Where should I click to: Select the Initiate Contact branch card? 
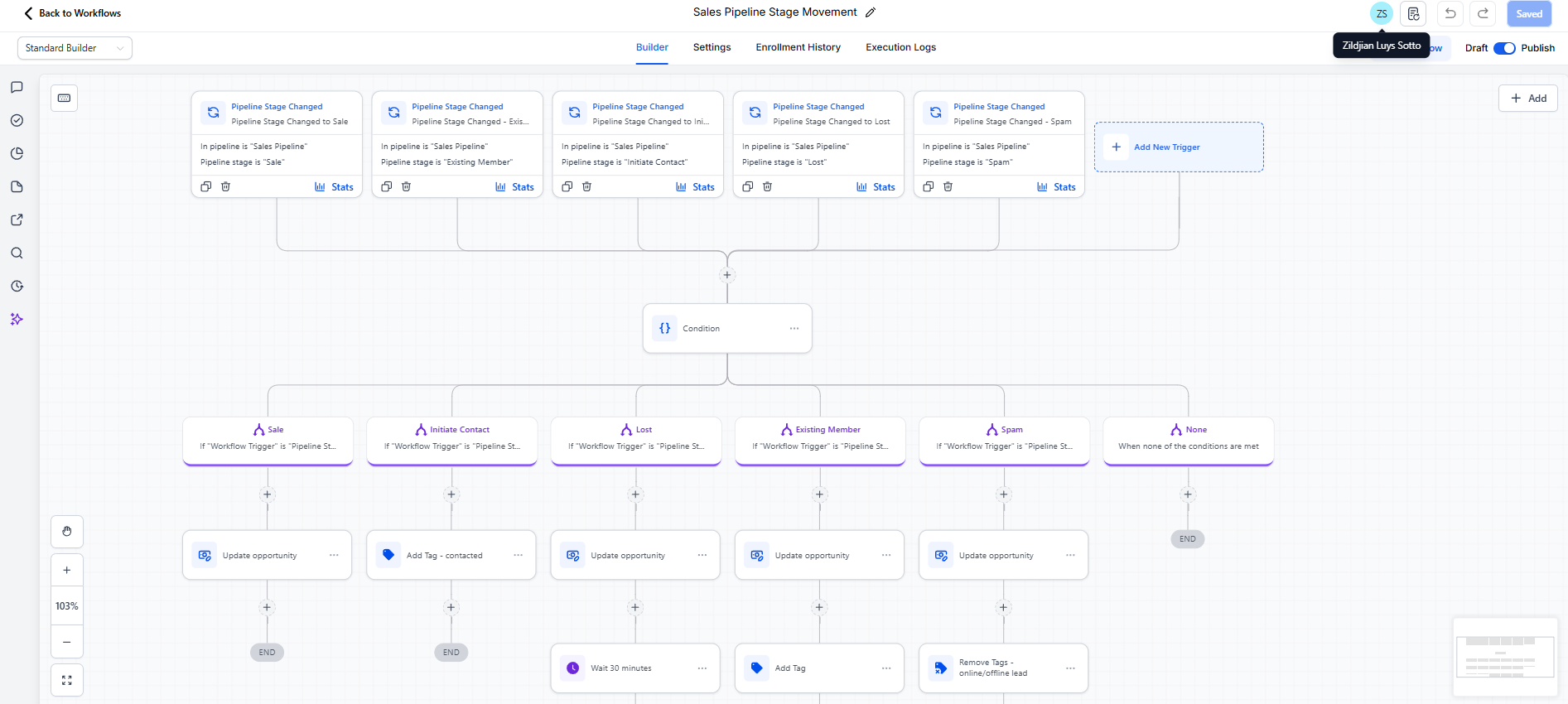tap(452, 441)
